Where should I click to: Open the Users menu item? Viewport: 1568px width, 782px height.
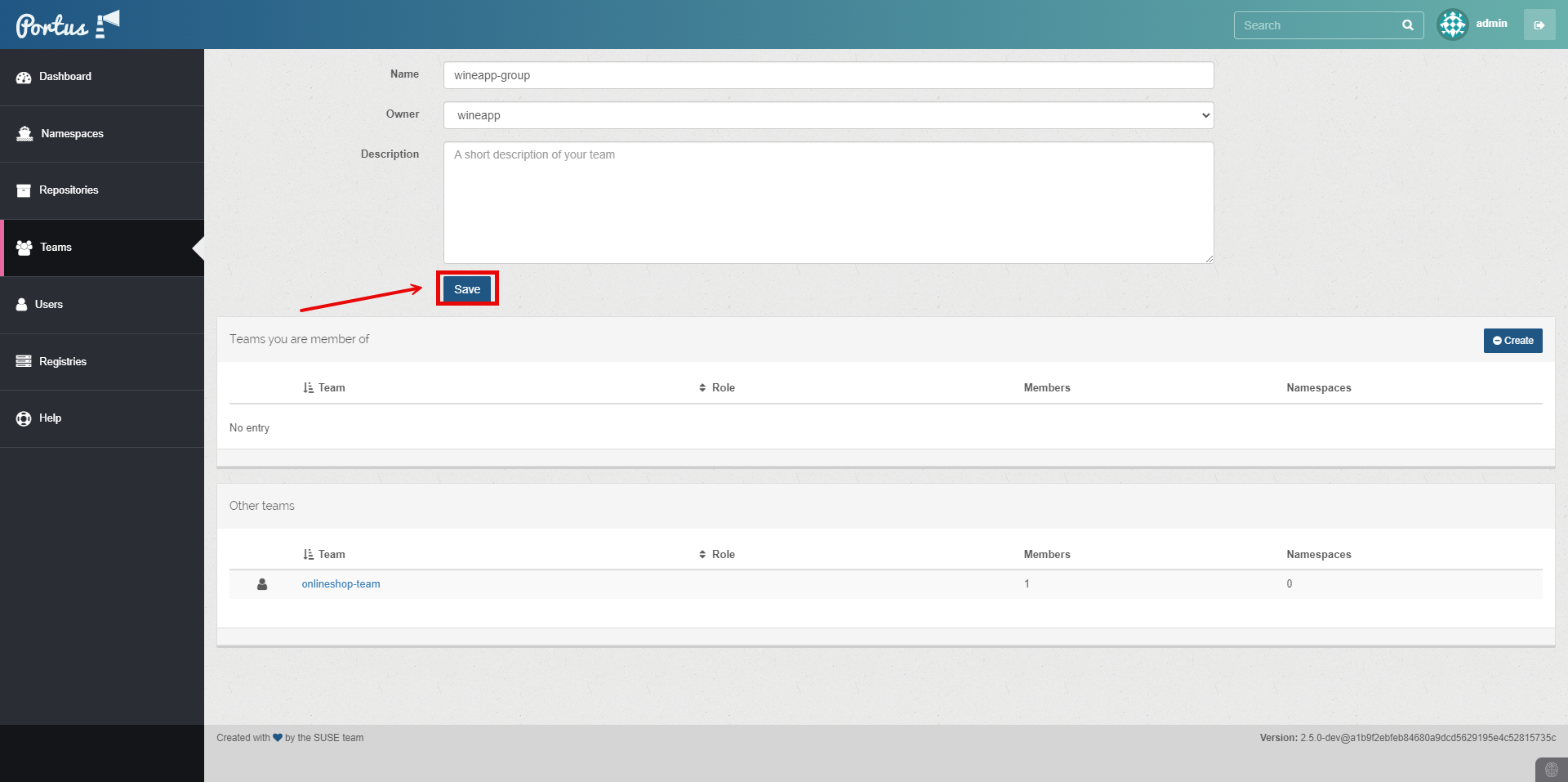[x=49, y=305]
